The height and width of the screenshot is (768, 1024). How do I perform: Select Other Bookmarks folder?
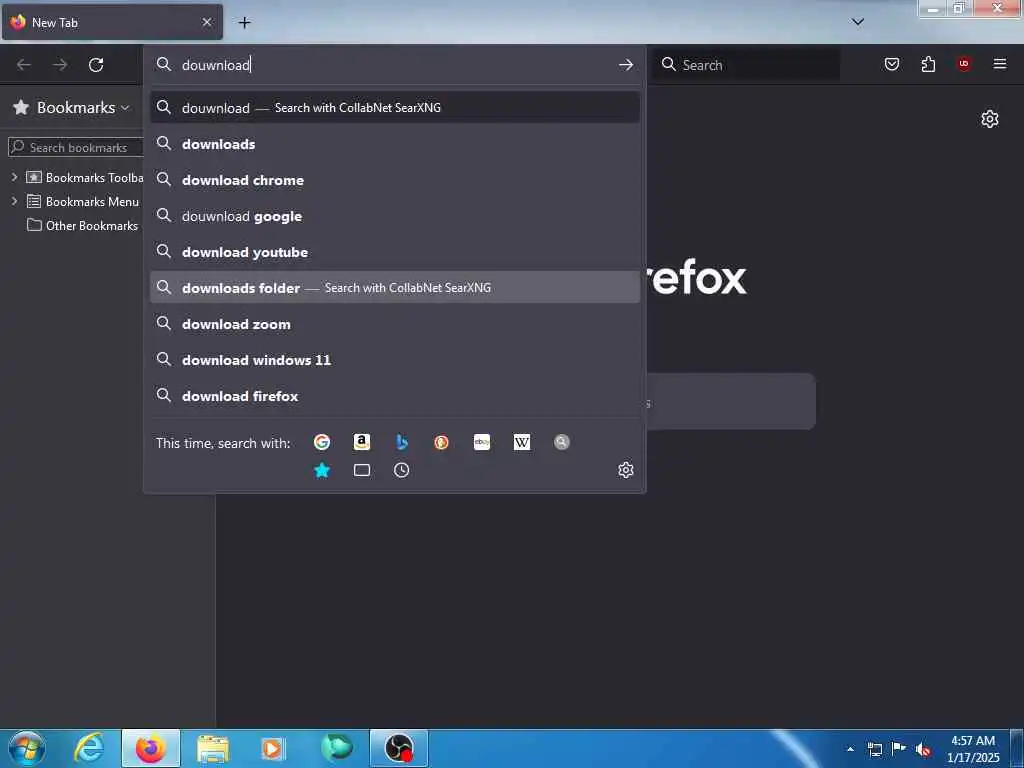pyautogui.click(x=82, y=225)
